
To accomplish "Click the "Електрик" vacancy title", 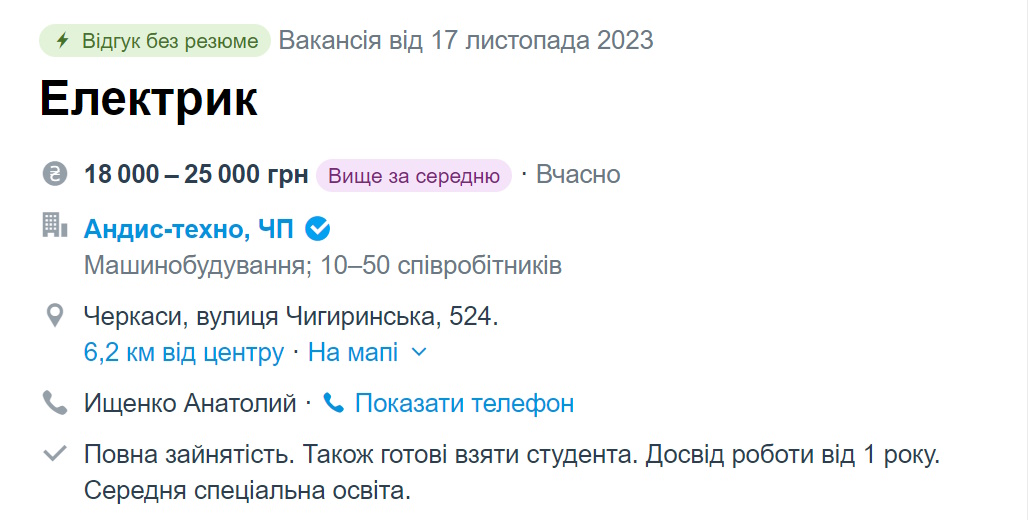I will pyautogui.click(x=149, y=99).
